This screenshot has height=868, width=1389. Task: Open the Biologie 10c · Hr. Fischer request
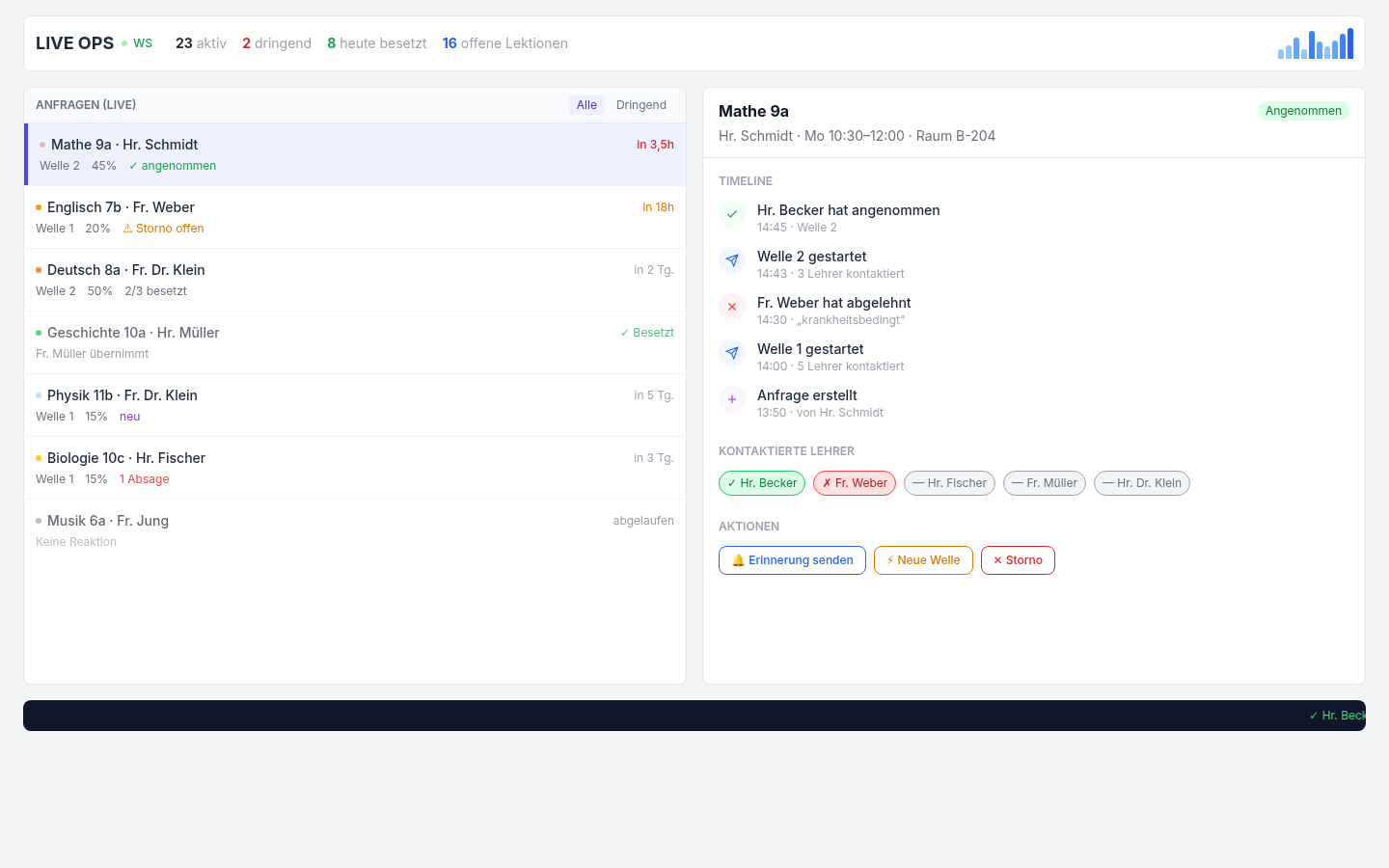(x=355, y=468)
